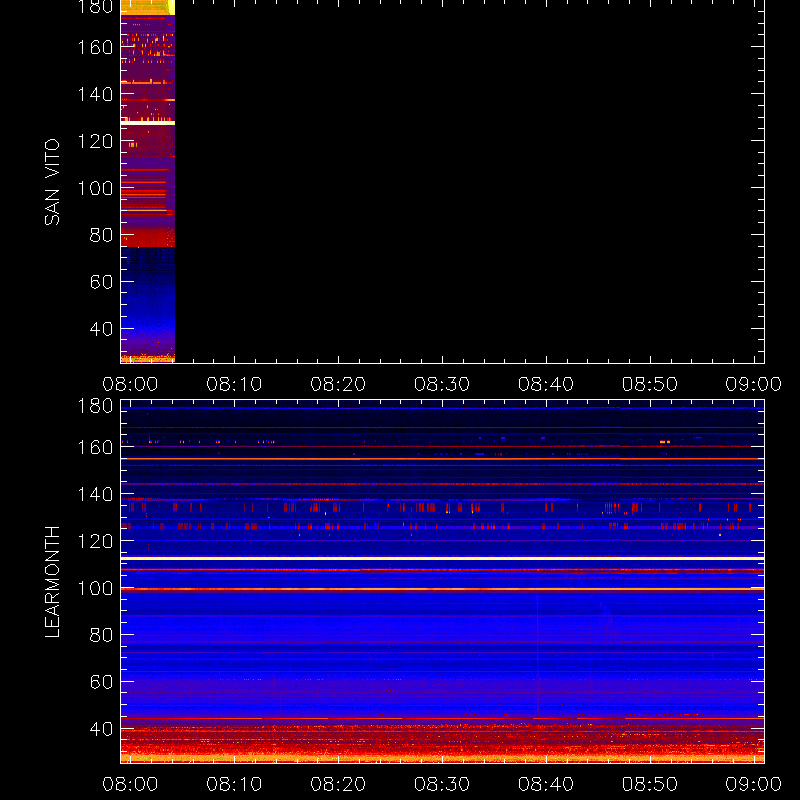Click the white band near 128 in SAN VITO

click(x=148, y=123)
